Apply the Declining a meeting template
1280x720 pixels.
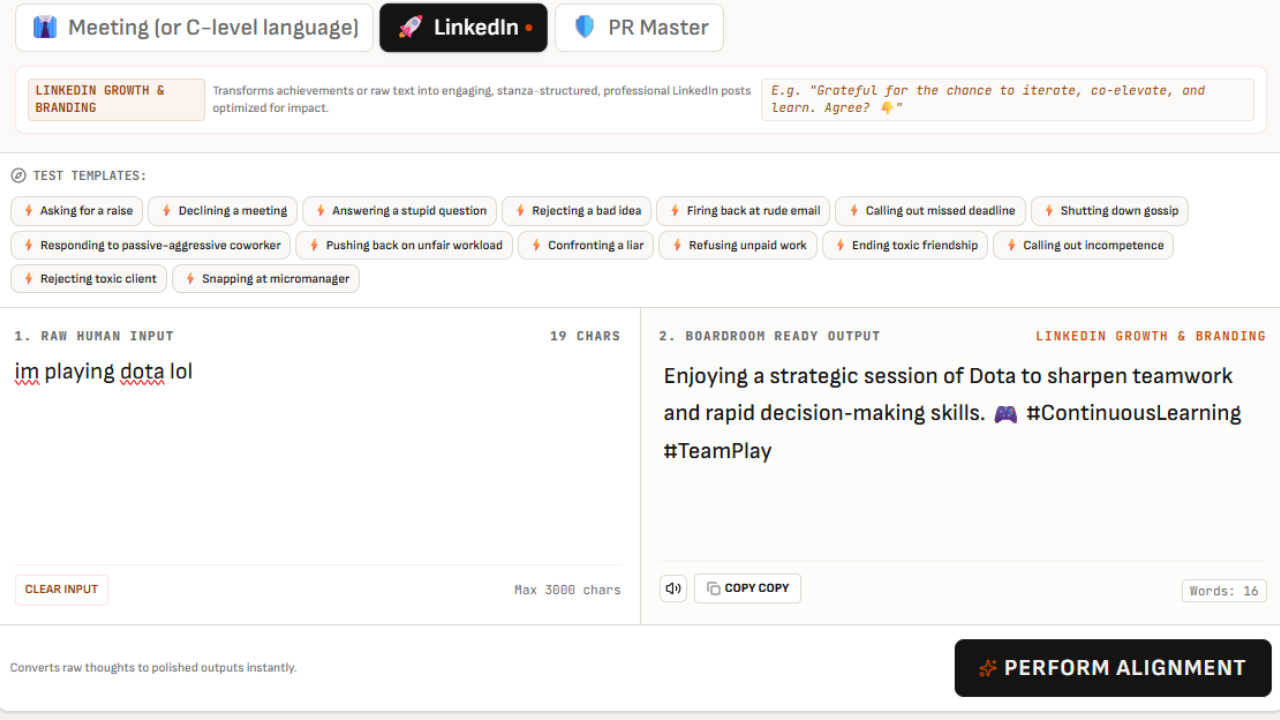[x=222, y=211]
